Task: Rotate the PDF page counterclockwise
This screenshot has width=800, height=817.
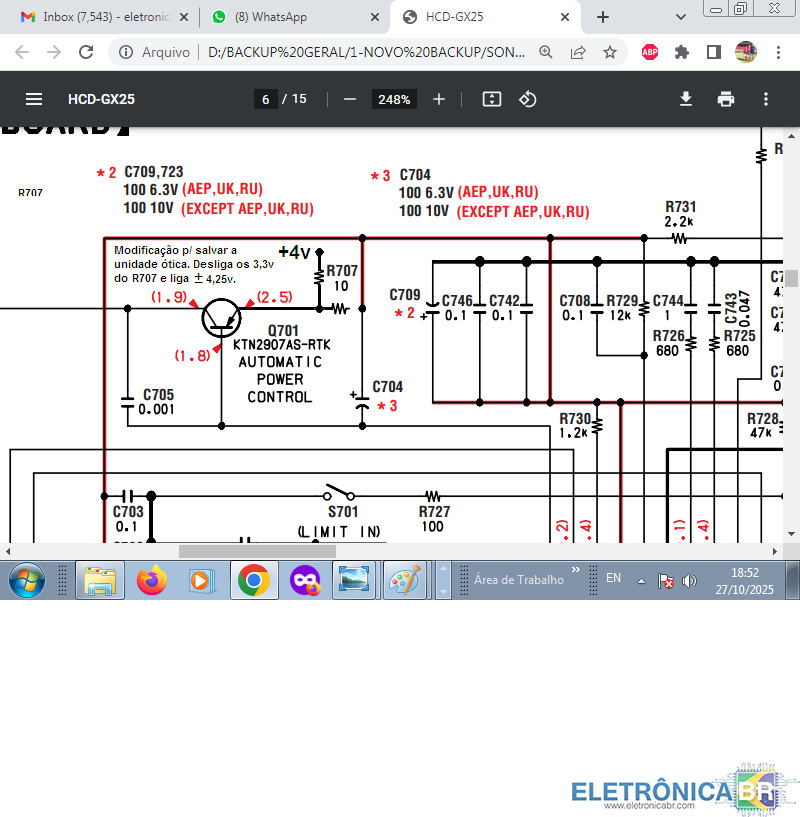Action: pos(528,99)
